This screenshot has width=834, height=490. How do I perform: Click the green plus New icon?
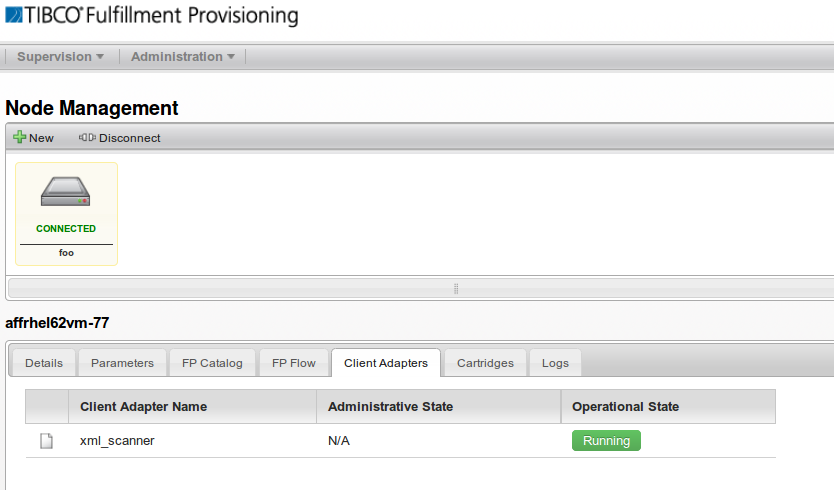click(20, 137)
